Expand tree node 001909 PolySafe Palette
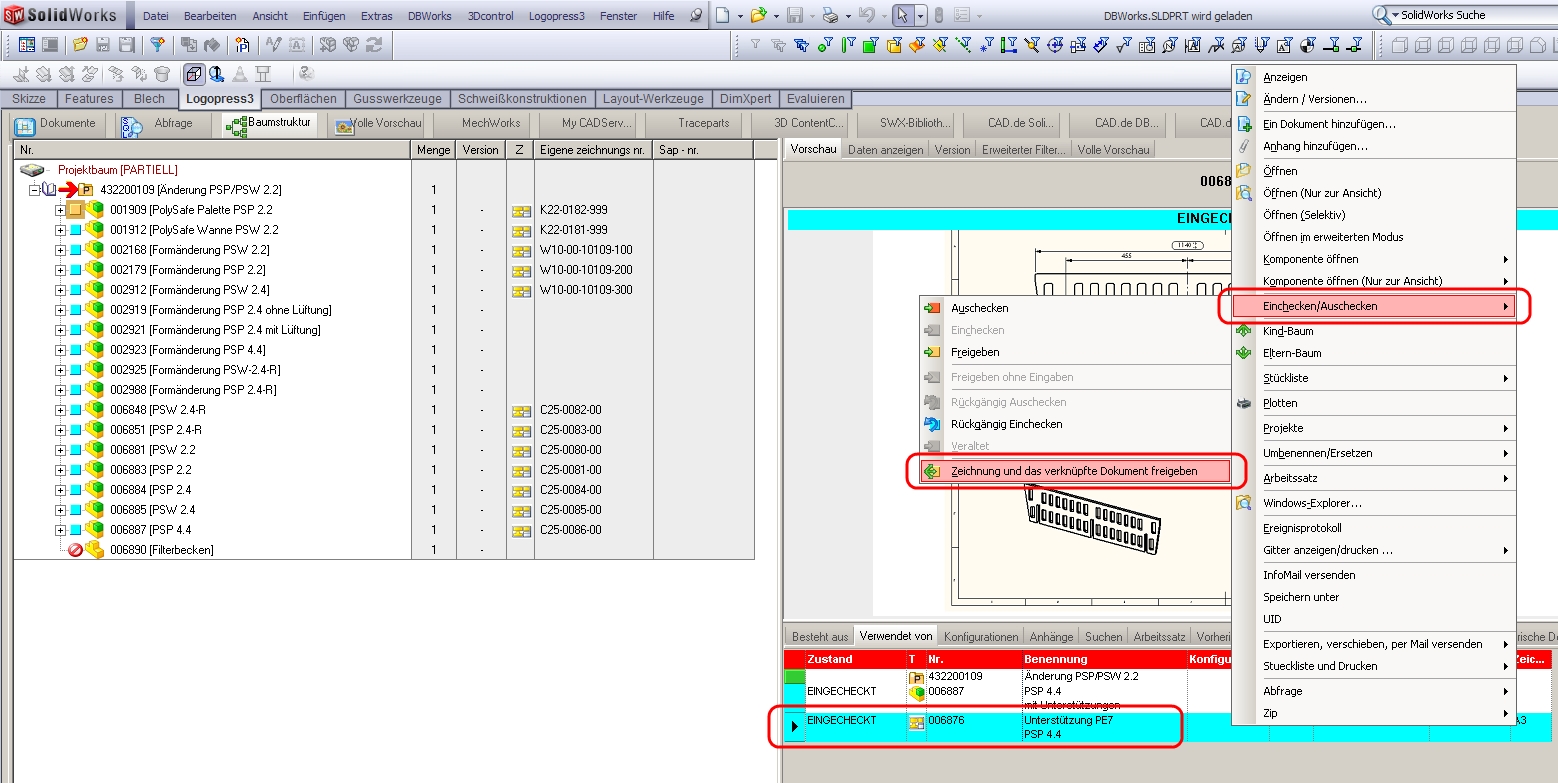The height and width of the screenshot is (783, 1558). (60, 210)
